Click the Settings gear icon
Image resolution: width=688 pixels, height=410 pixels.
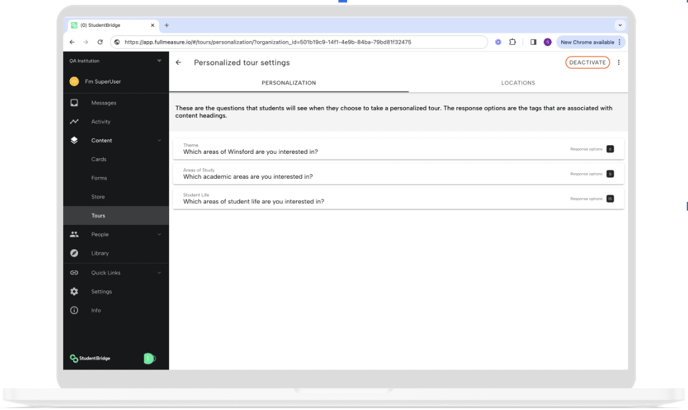click(74, 291)
